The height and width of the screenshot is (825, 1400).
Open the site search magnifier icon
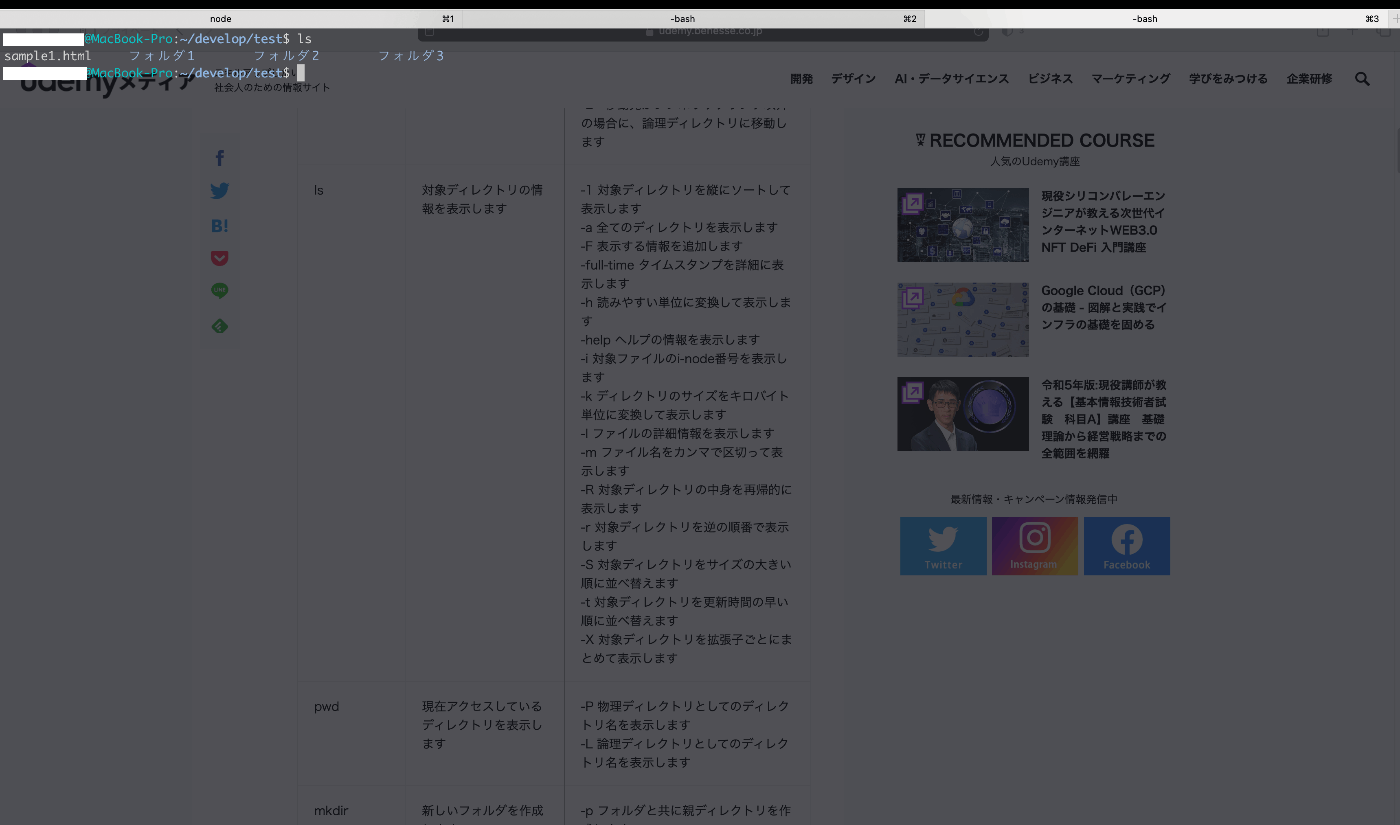[1362, 79]
